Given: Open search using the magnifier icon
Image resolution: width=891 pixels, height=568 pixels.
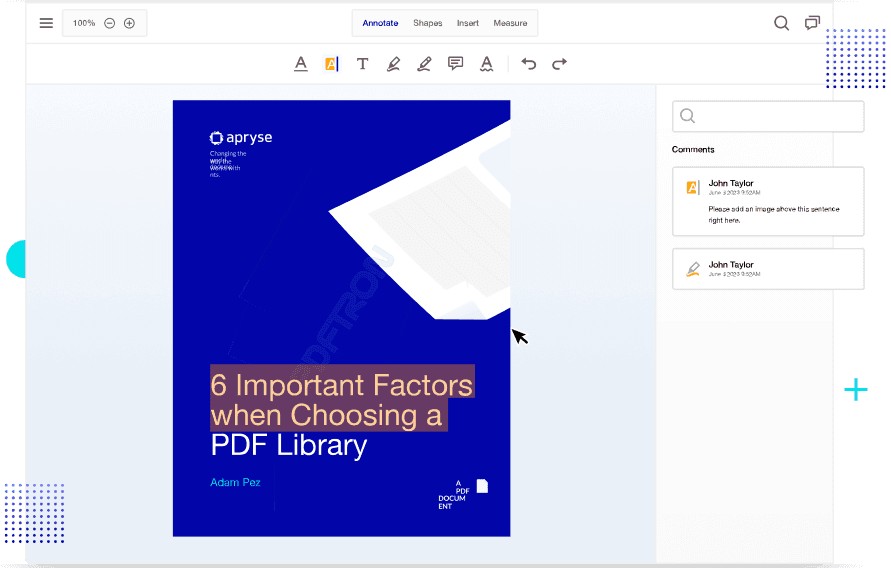Looking at the screenshot, I should (781, 23).
